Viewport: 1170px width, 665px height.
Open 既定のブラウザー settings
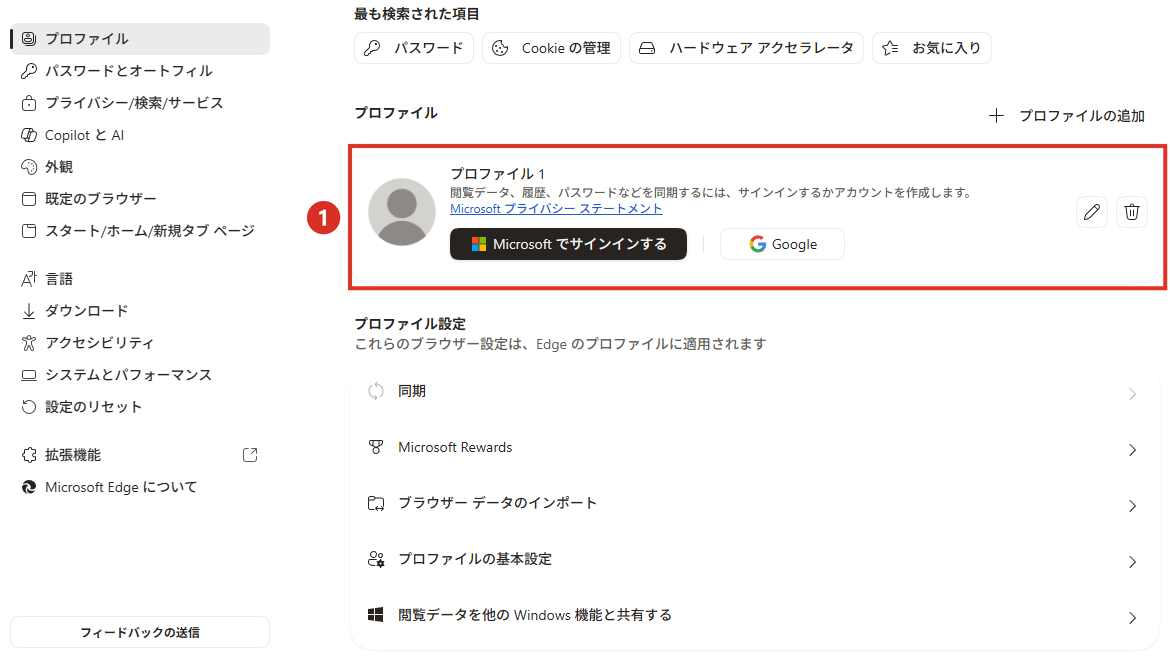tap(140, 199)
